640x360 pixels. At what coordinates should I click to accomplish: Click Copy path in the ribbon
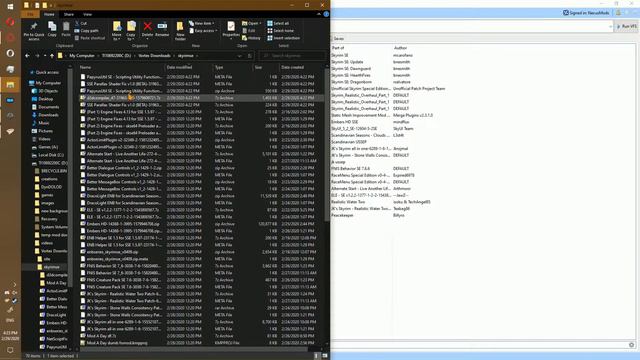(87, 31)
